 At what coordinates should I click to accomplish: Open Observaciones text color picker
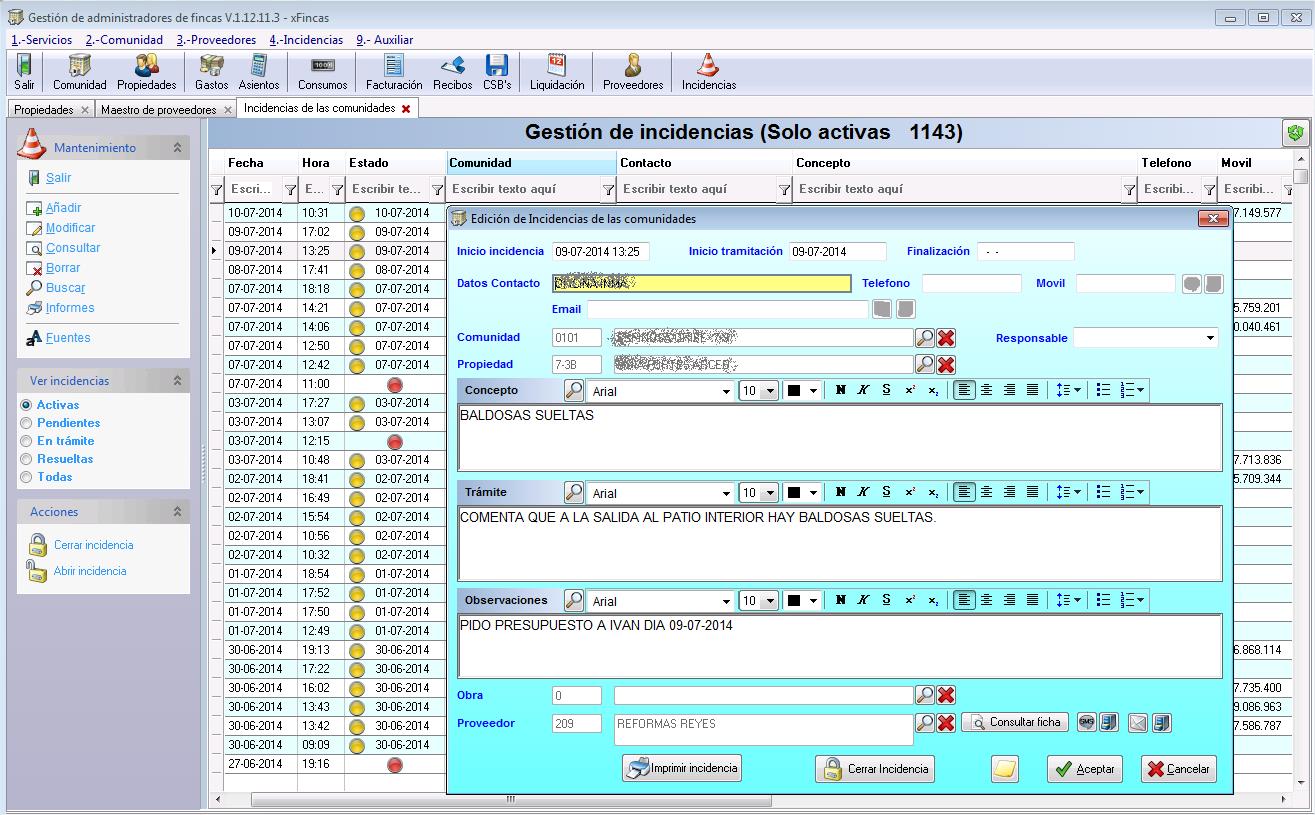pyautogui.click(x=802, y=601)
